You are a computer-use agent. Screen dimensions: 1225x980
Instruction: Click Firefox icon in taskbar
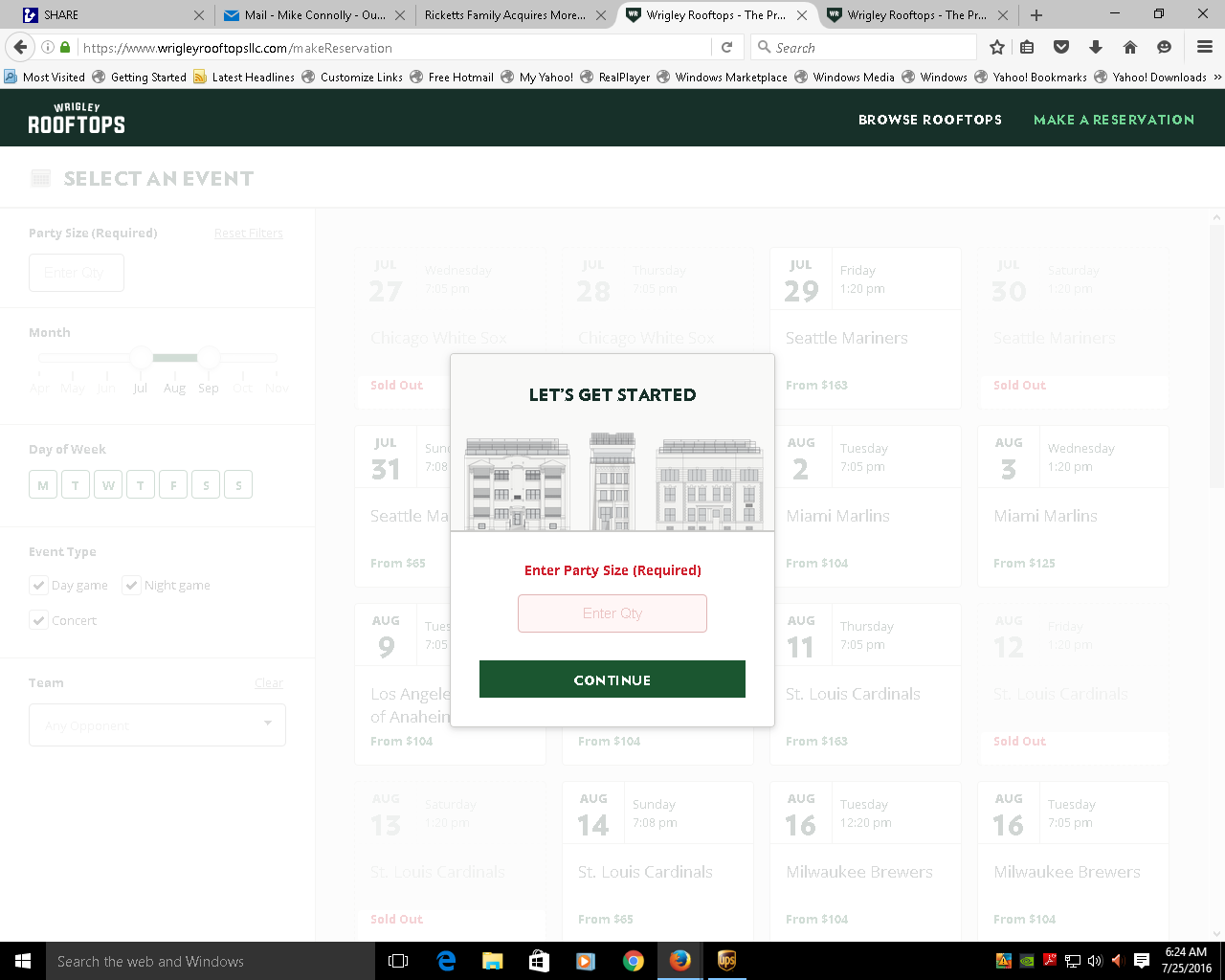click(x=680, y=961)
